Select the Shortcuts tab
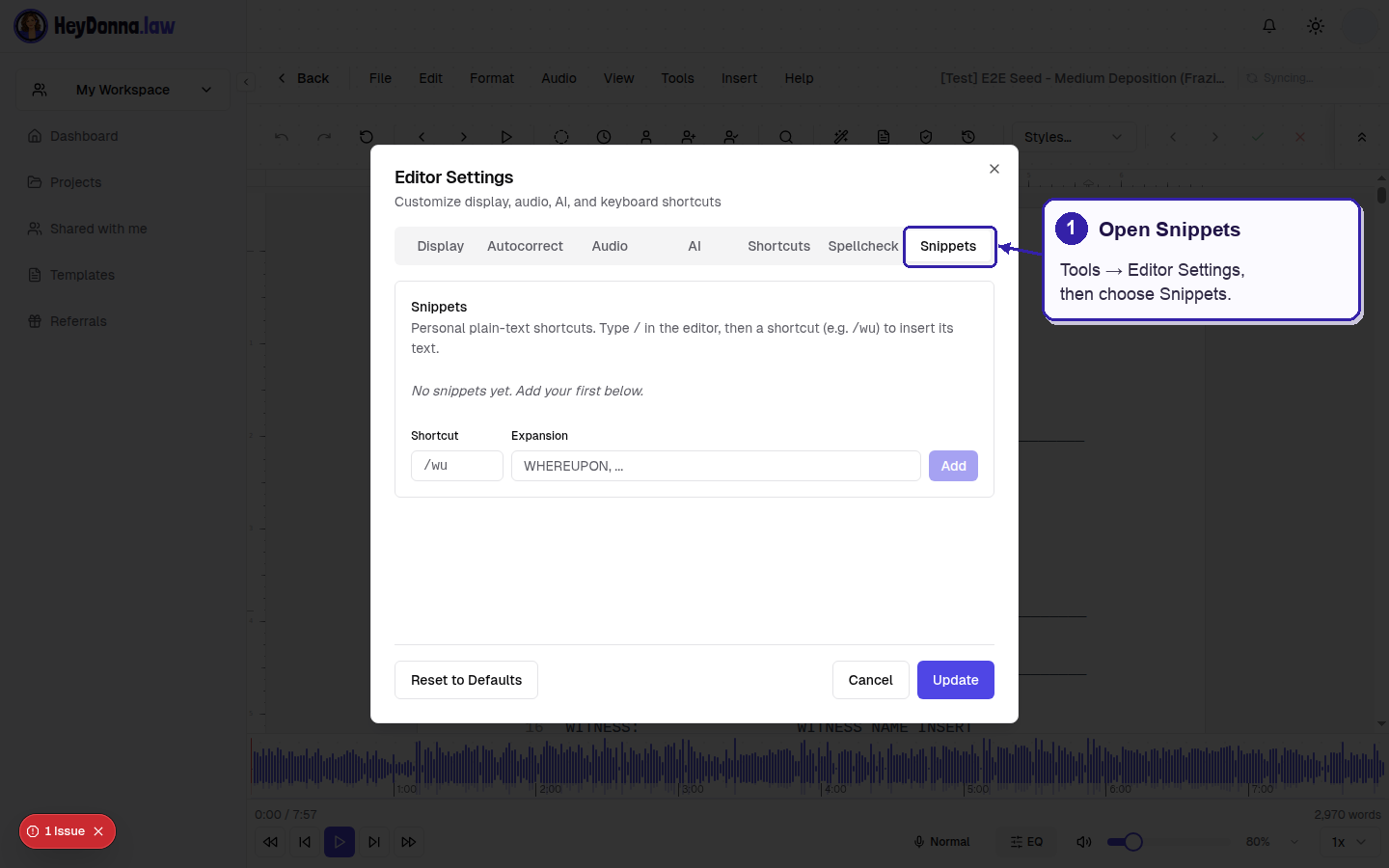Viewport: 1389px width, 868px height. point(778,246)
